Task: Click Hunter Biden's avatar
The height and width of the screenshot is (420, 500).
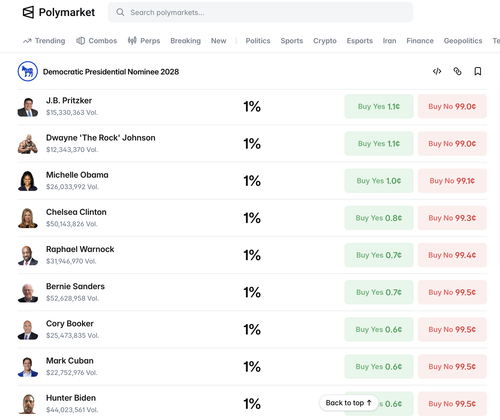Action: point(28,404)
